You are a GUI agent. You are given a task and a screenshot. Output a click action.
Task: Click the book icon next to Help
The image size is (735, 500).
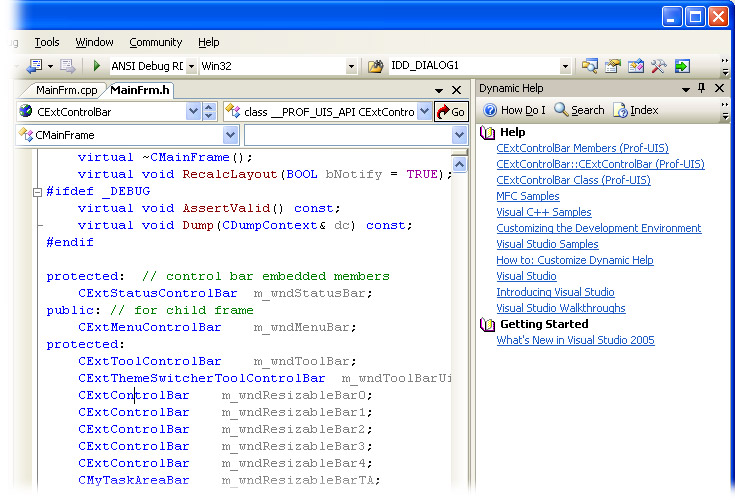488,133
